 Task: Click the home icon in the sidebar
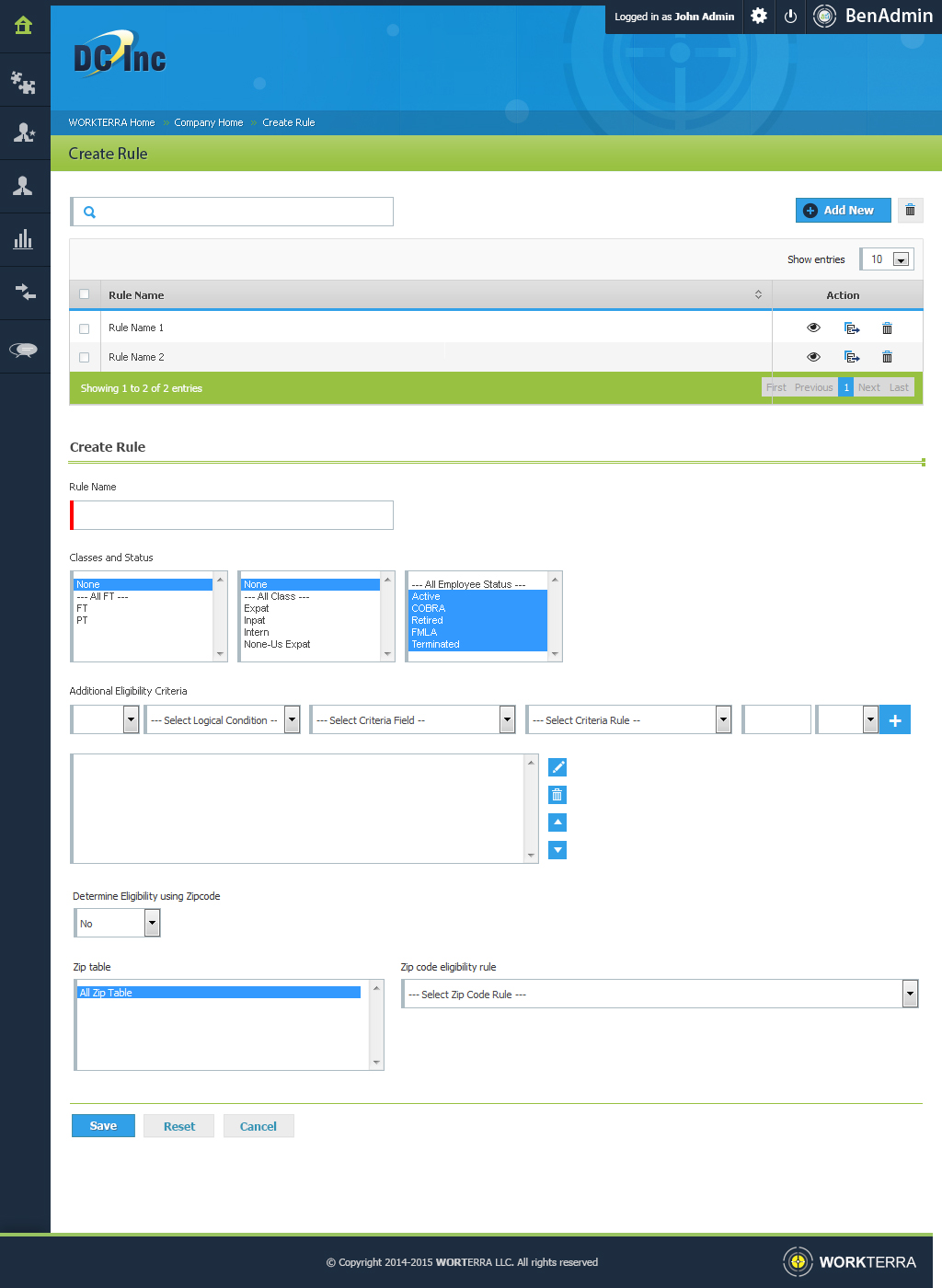pyautogui.click(x=24, y=26)
